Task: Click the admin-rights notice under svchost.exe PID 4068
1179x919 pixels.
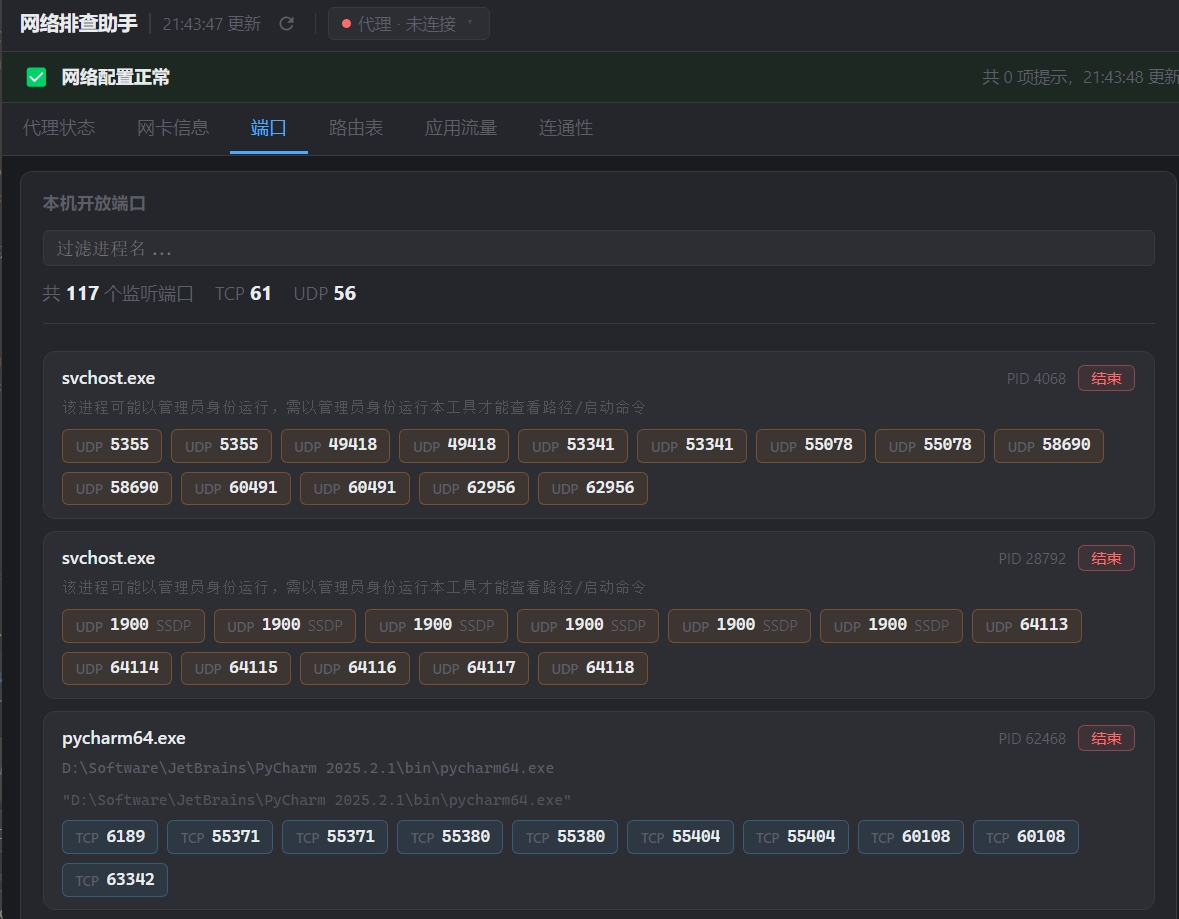Action: pyautogui.click(x=353, y=408)
